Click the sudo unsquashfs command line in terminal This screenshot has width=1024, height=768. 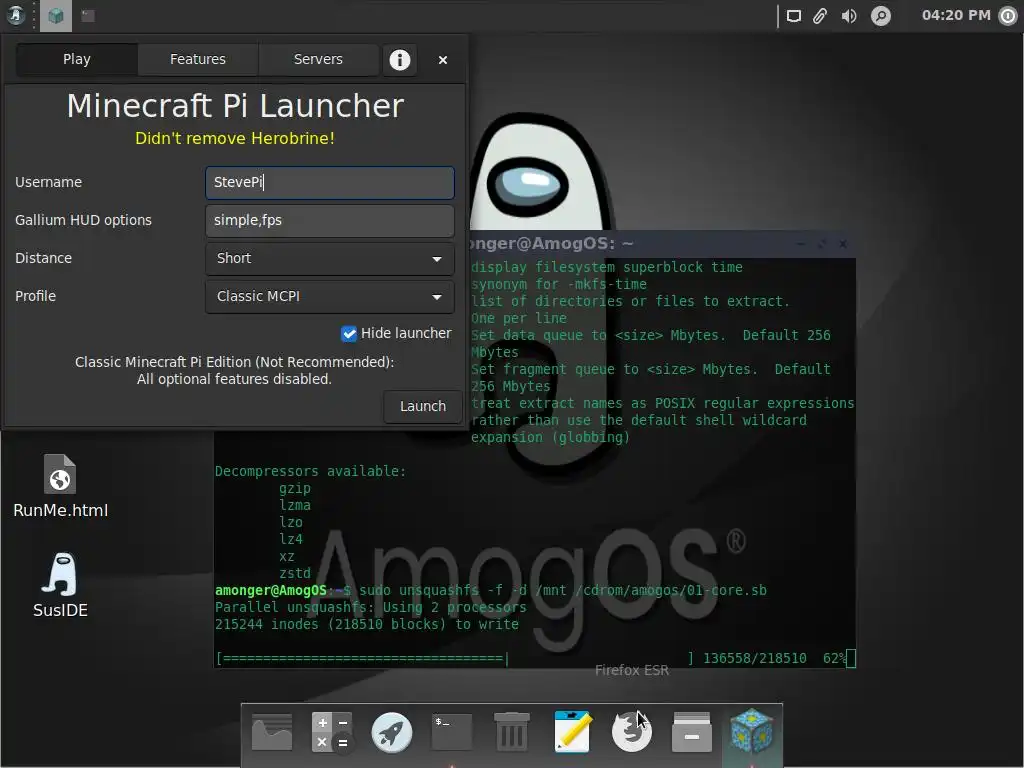point(490,590)
